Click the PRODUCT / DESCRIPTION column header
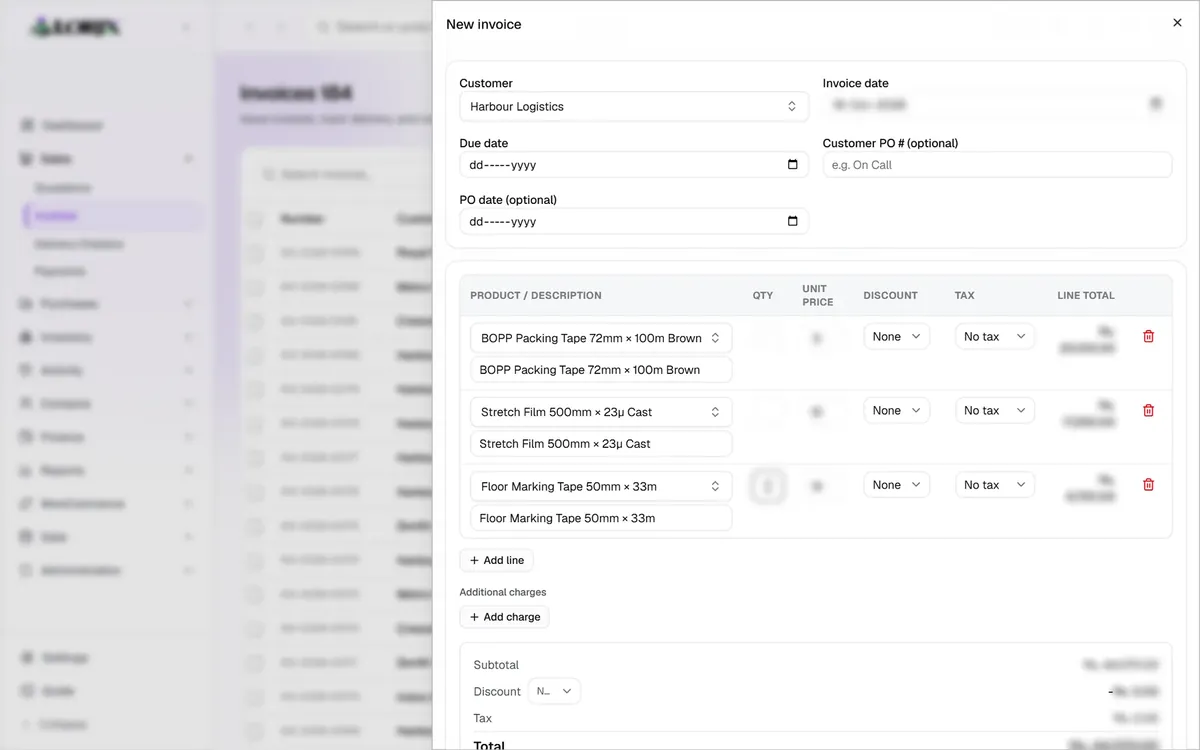Screen dimensions: 1200x750 [536, 296]
